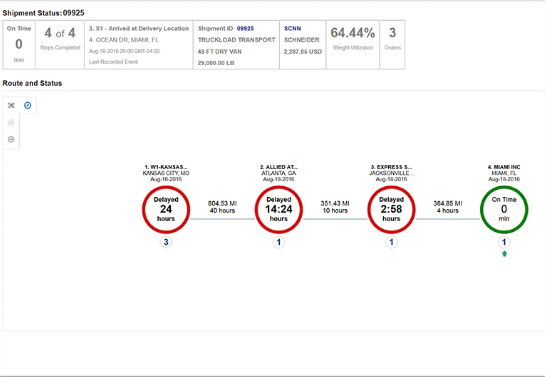Select the blue compass control icon
Viewport: 545px width, 377px height.
coord(27,105)
